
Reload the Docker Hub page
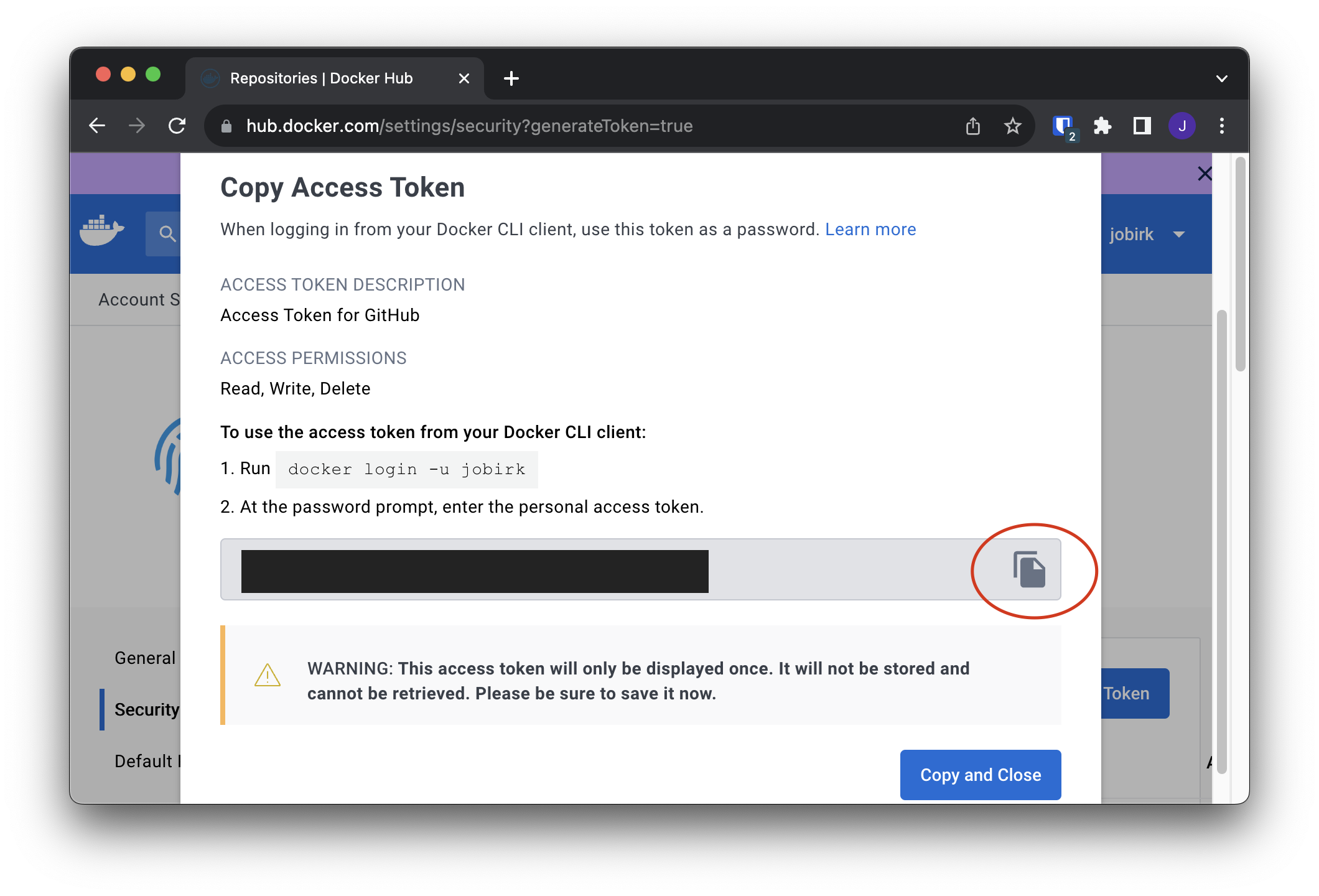pyautogui.click(x=177, y=126)
